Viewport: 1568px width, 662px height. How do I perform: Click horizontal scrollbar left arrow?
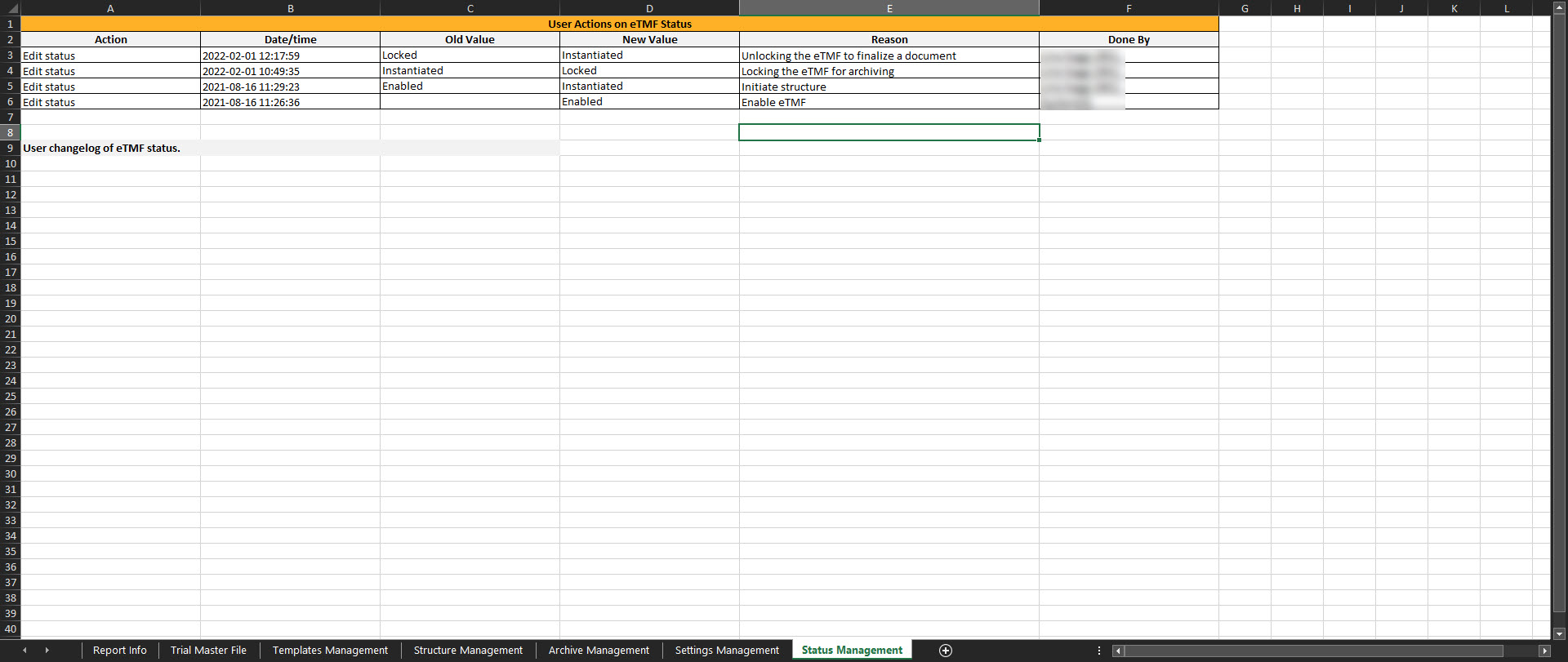(x=1118, y=651)
